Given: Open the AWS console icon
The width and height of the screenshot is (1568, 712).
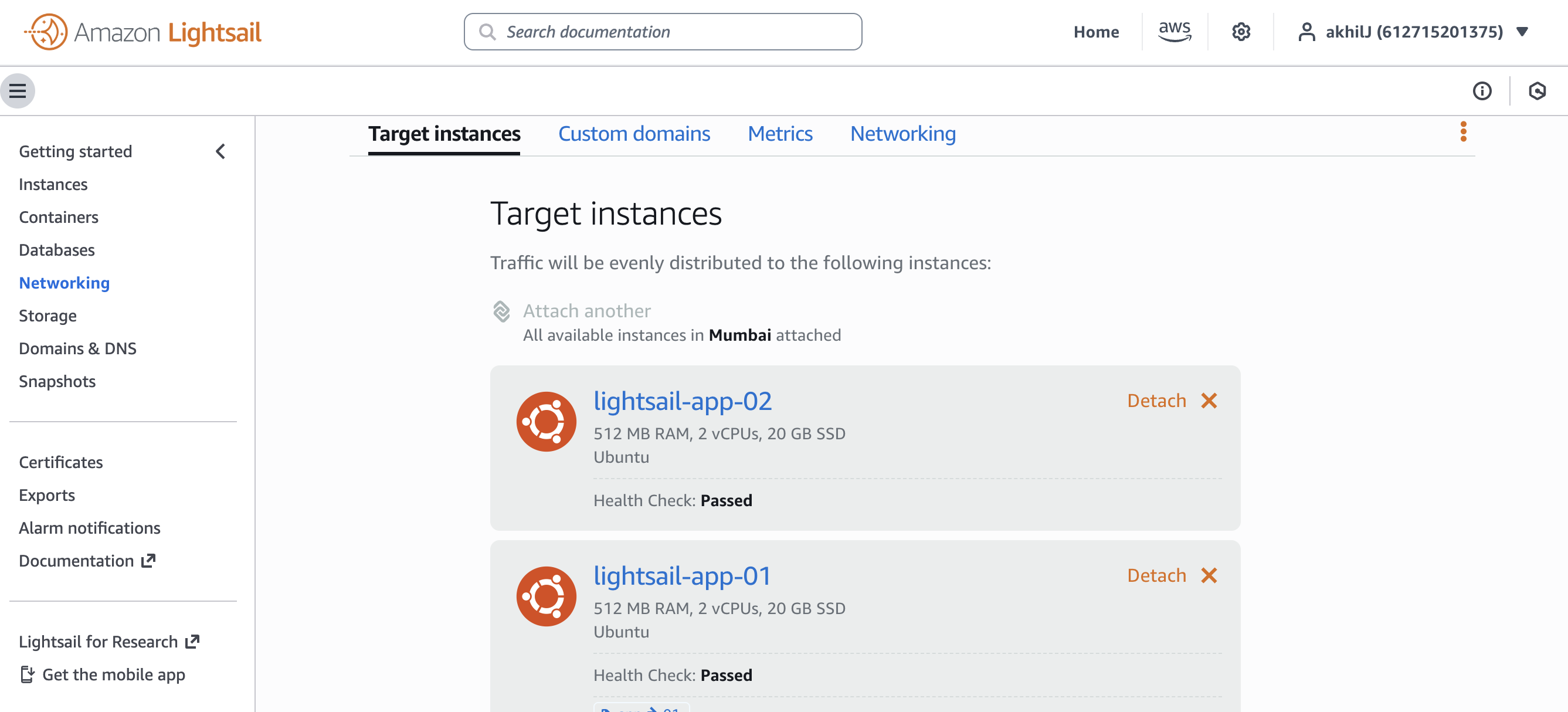Looking at the screenshot, I should pos(1175,32).
